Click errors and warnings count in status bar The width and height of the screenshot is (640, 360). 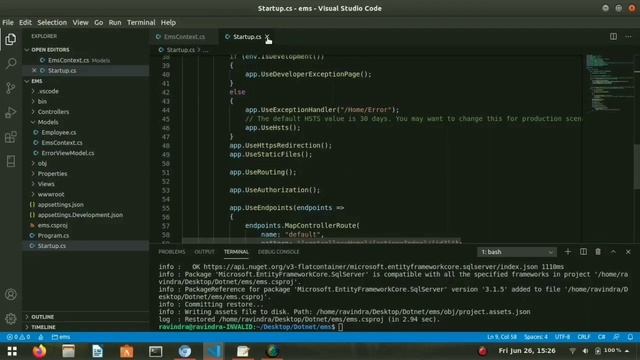coord(18,337)
